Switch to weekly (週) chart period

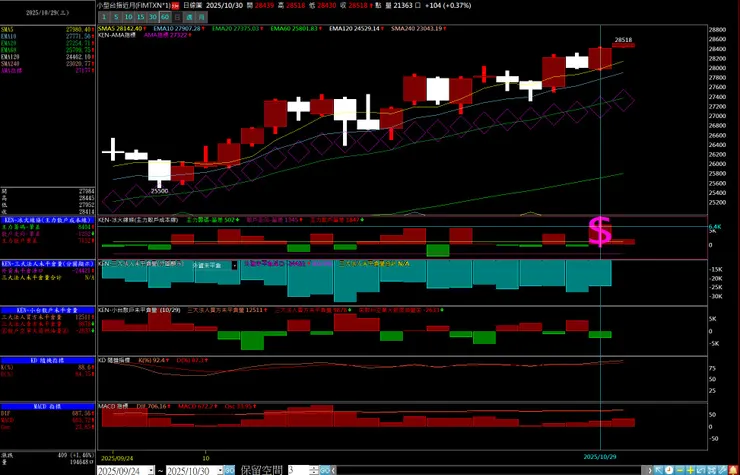(x=189, y=17)
